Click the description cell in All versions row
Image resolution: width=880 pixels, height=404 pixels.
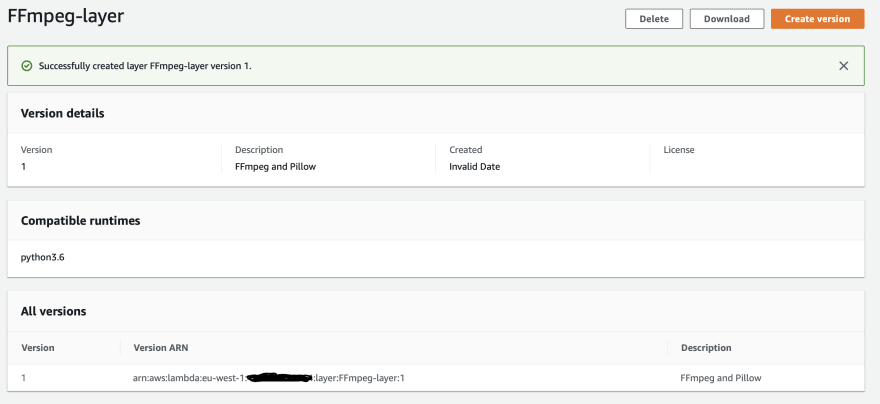(x=721, y=378)
